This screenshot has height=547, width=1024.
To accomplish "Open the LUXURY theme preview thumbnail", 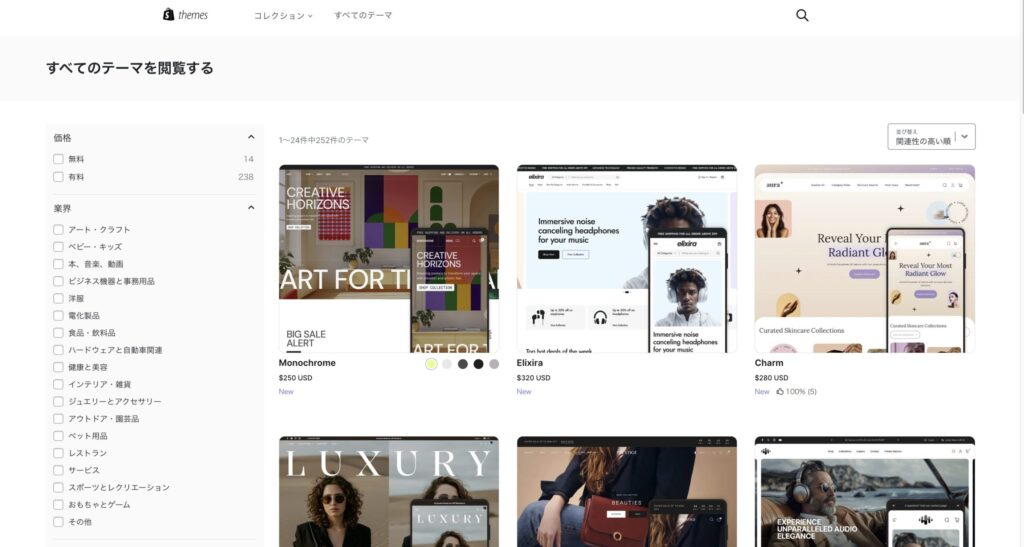I will [389, 492].
